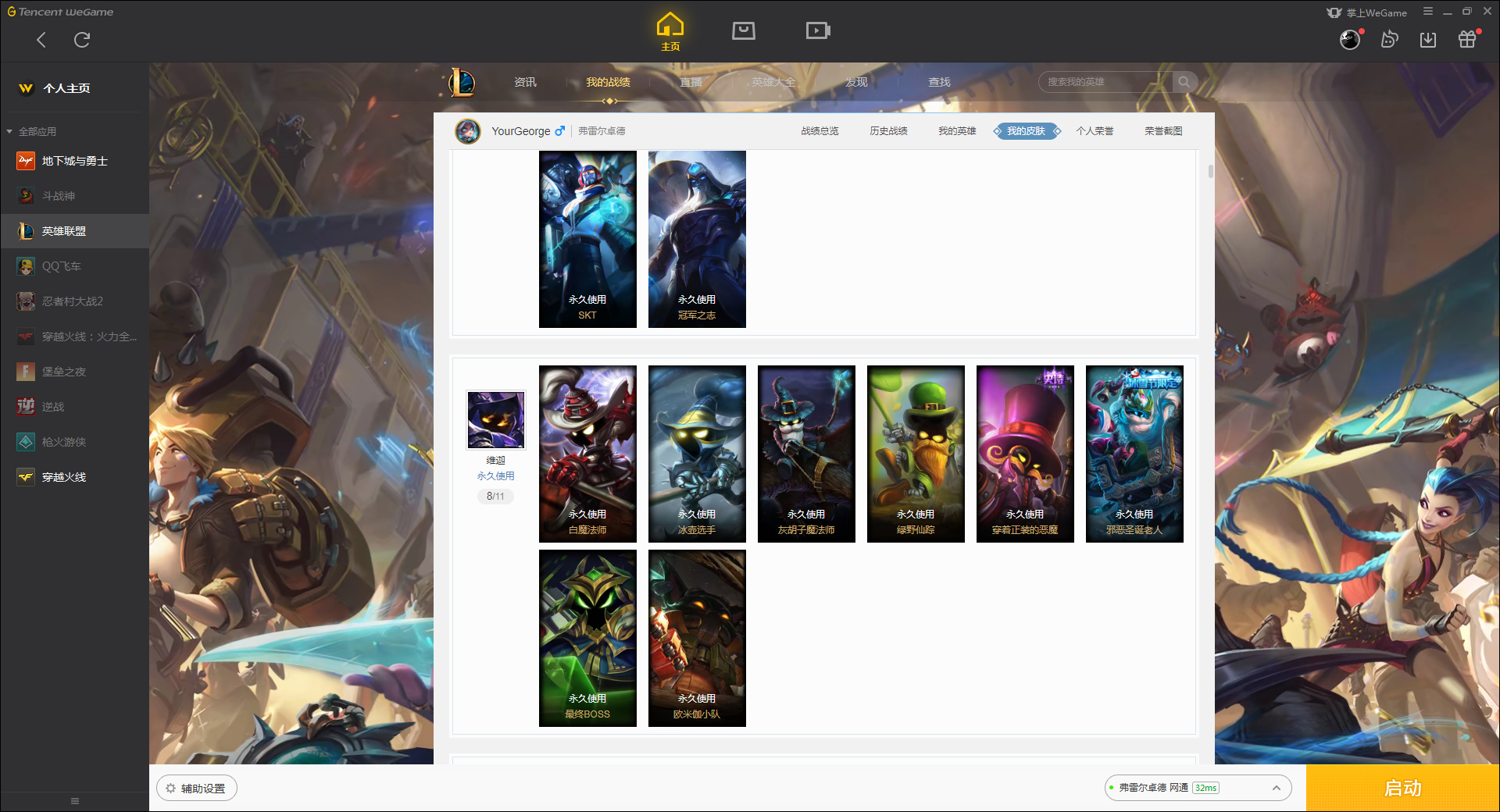Open the friends/share icon at top right

coord(1389,39)
